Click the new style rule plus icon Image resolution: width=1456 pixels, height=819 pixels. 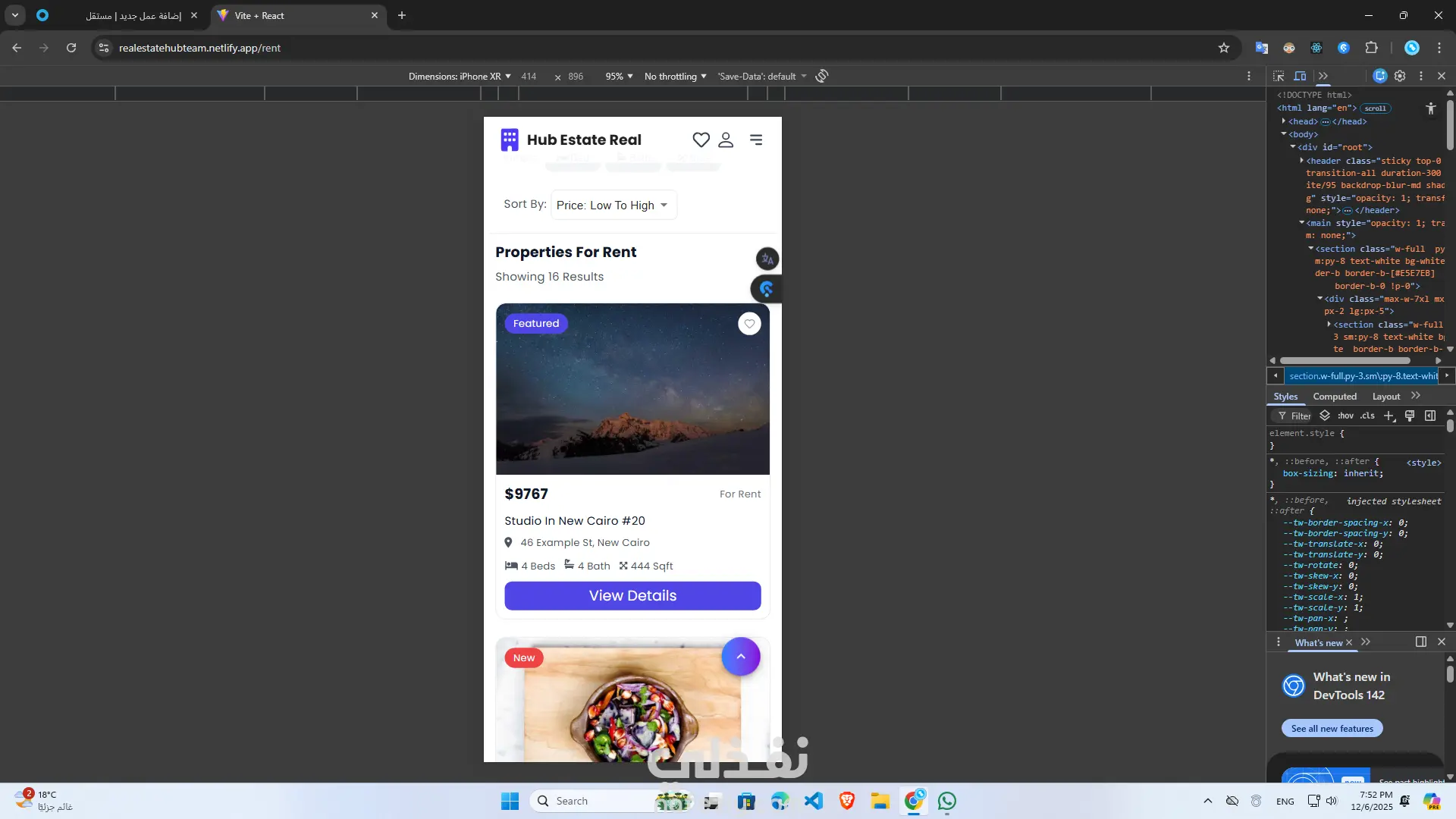1389,416
